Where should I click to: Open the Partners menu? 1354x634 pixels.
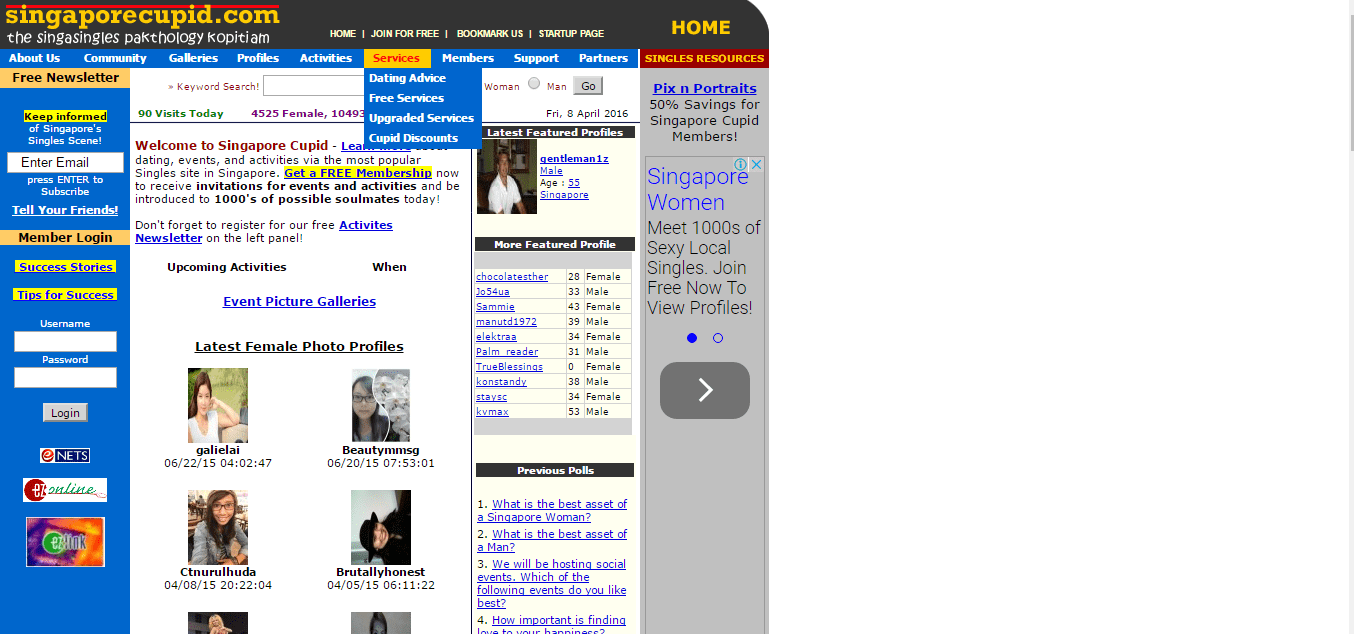coord(603,58)
